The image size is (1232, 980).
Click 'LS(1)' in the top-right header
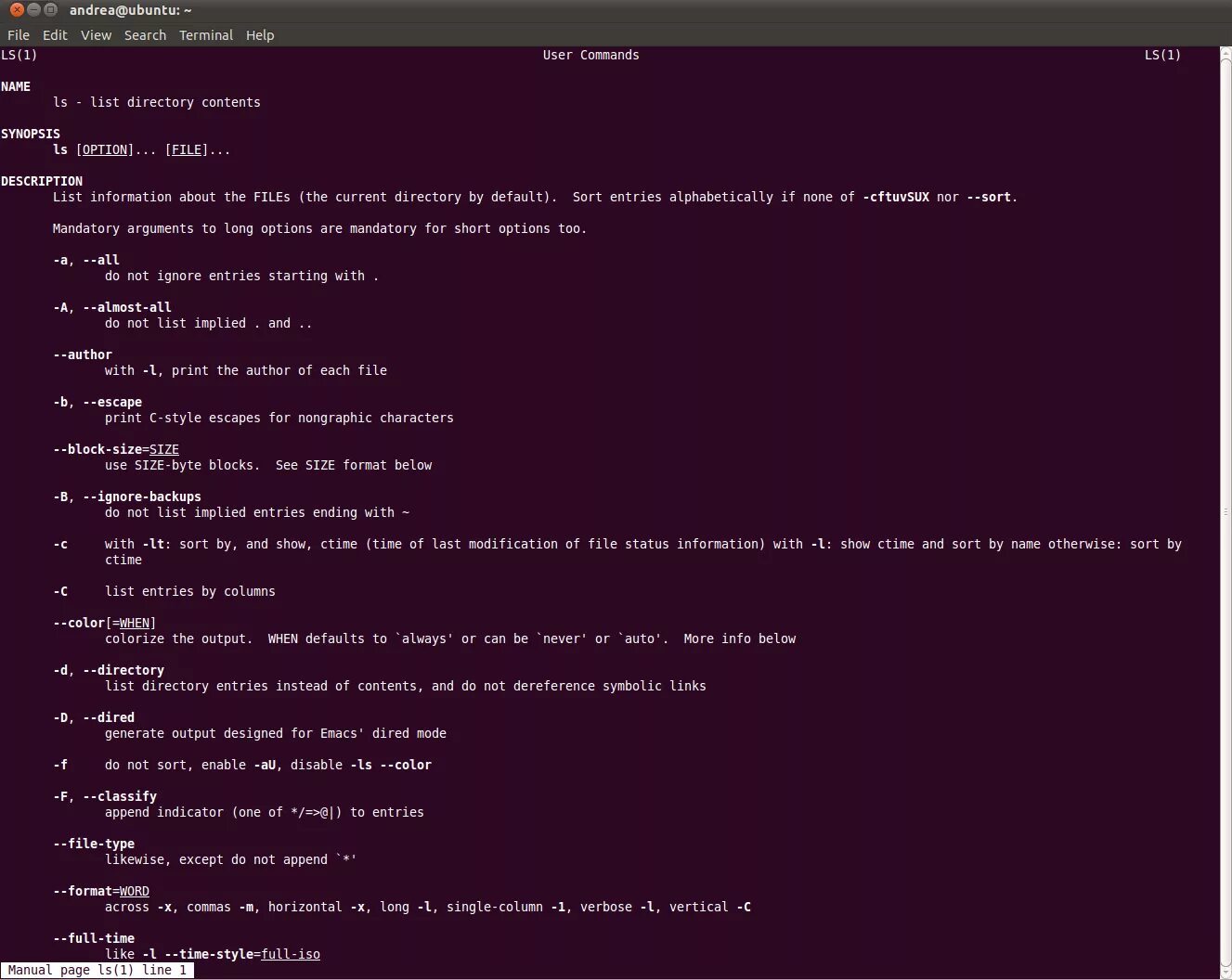(x=1162, y=55)
